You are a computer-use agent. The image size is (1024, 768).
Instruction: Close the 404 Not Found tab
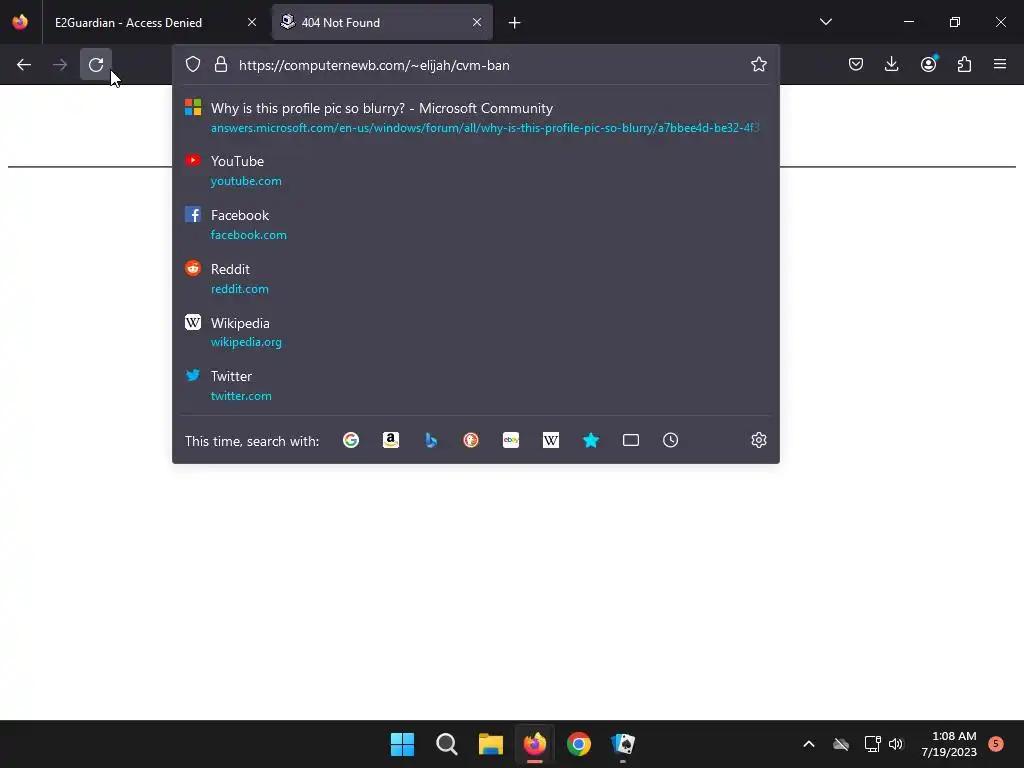(477, 22)
